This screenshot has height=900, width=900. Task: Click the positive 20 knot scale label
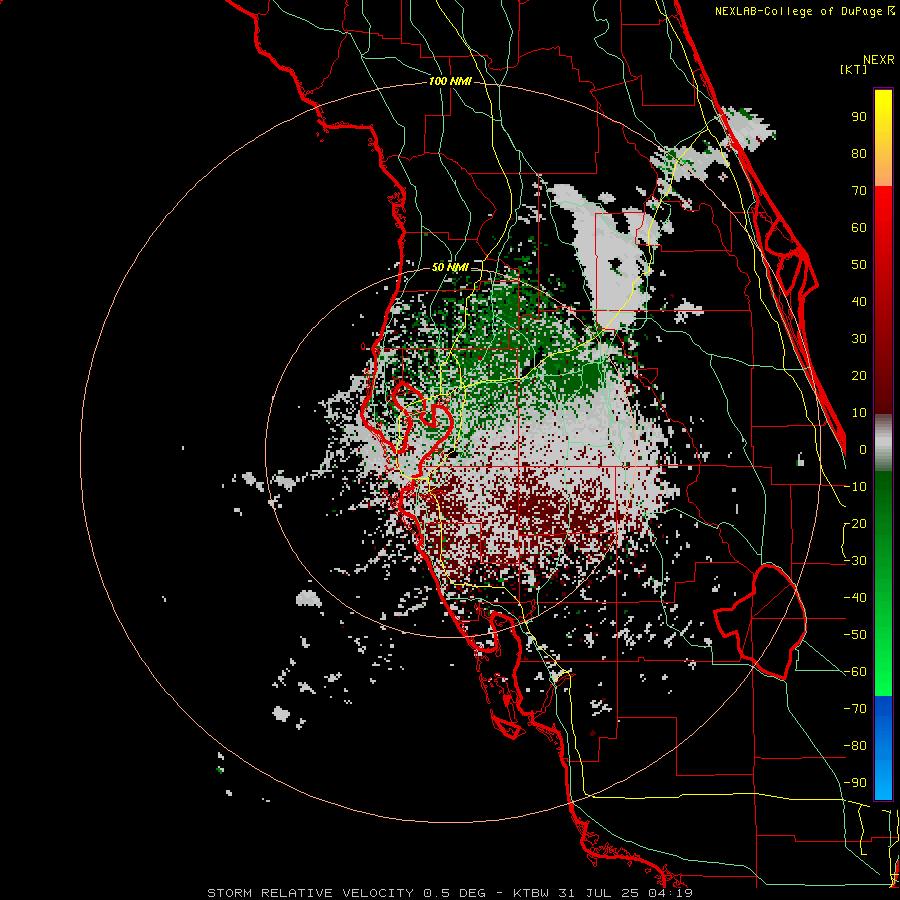[x=859, y=375]
